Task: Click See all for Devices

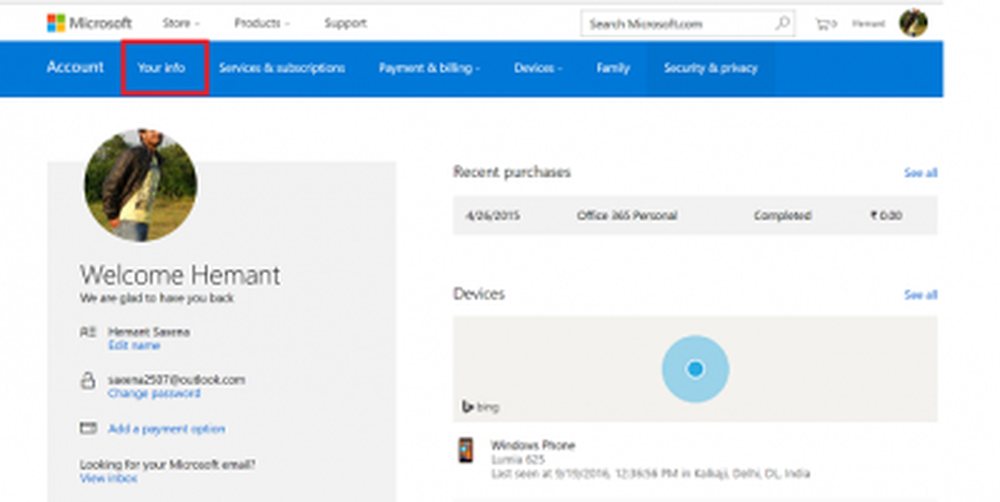Action: (920, 295)
